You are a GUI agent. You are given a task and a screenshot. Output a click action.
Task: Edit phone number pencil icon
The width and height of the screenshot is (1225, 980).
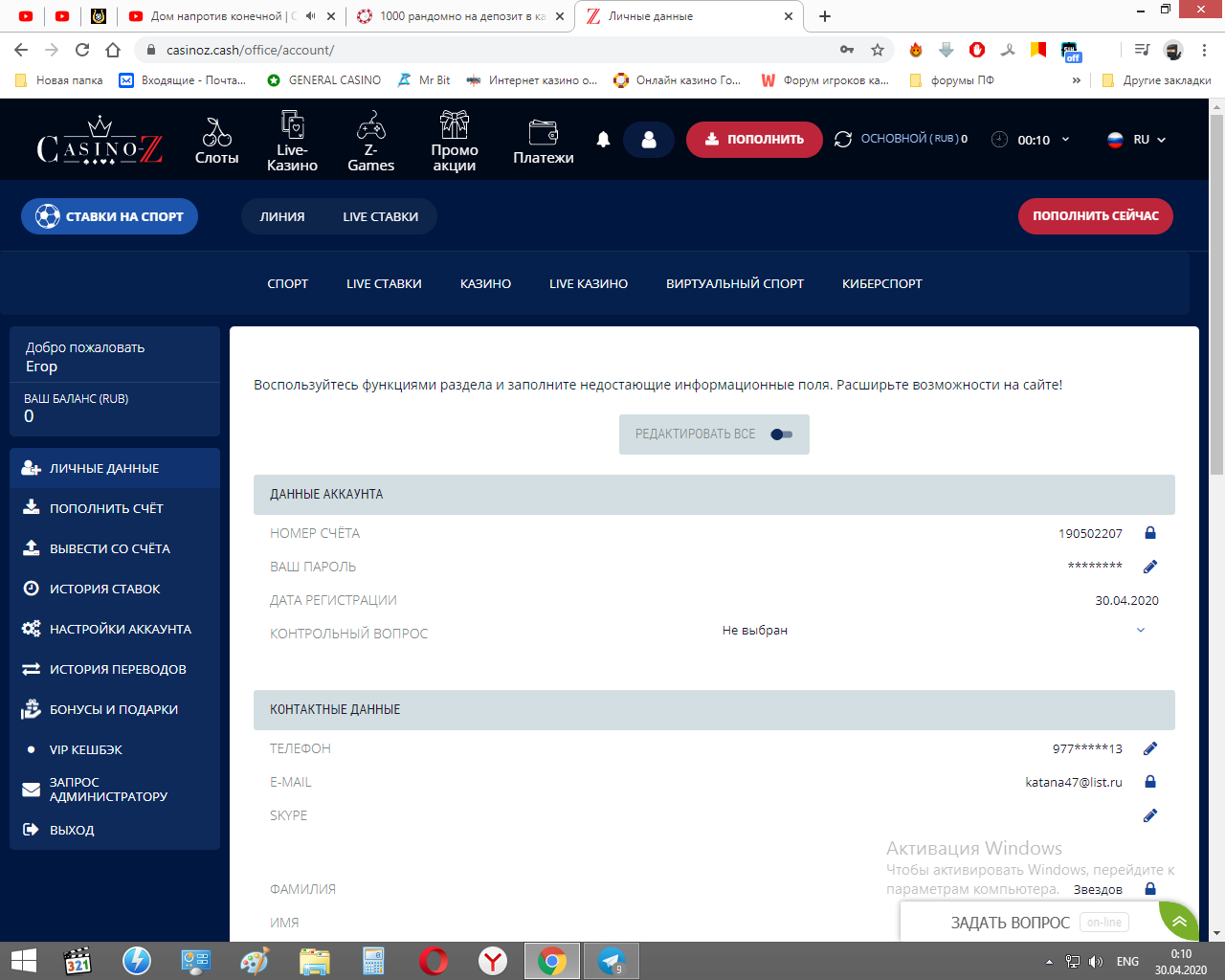[x=1150, y=748]
